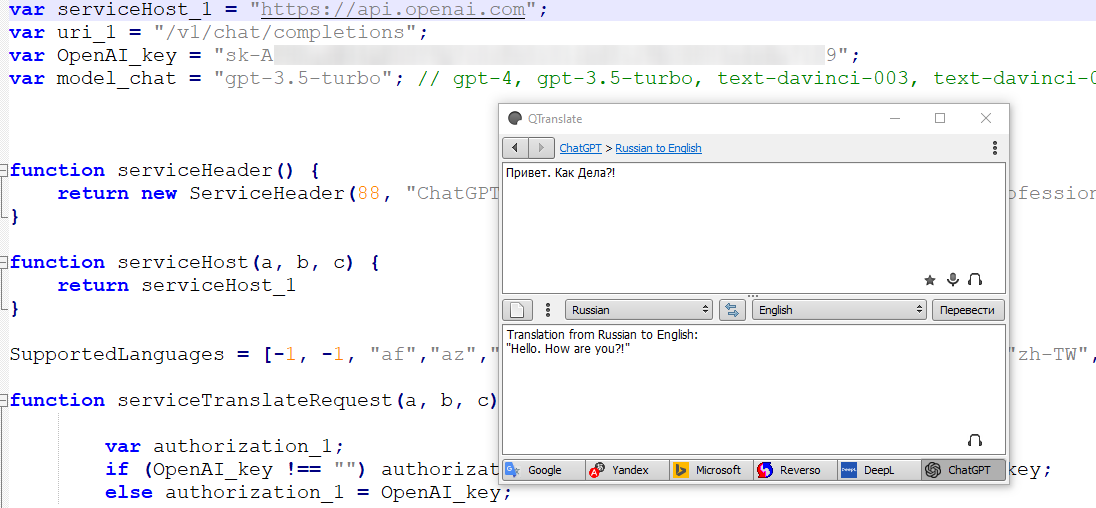The image size is (1096, 508).
Task: Open the Russian source language dropdown
Action: tap(639, 310)
